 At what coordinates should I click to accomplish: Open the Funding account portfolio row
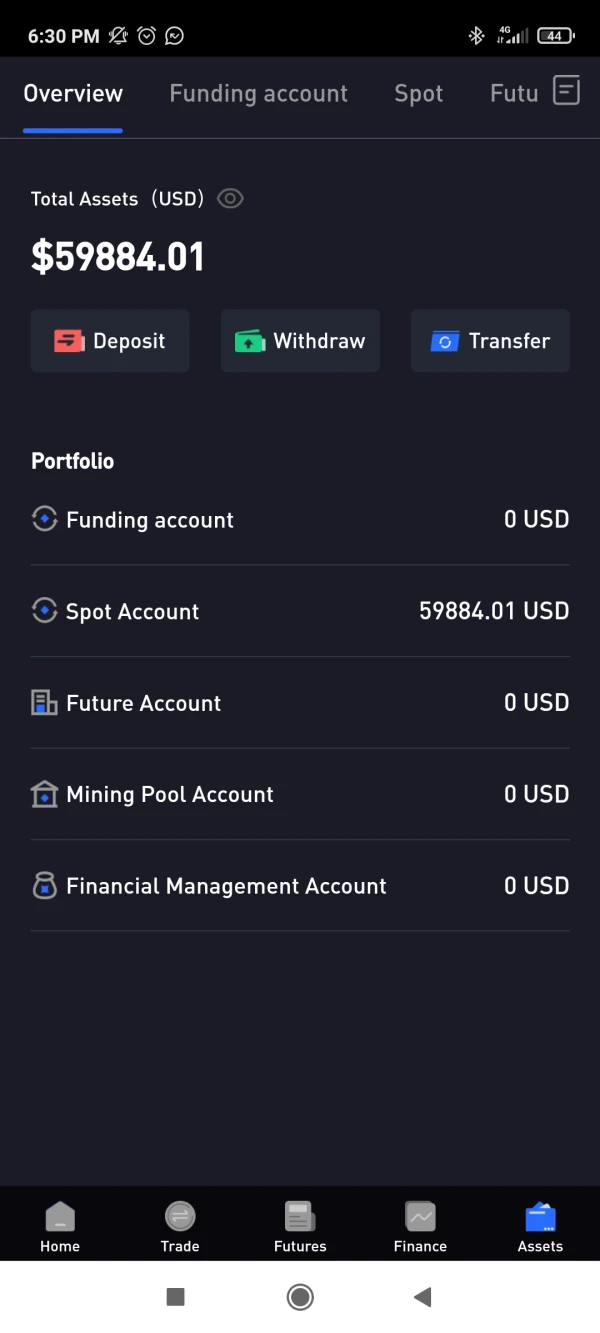point(300,520)
